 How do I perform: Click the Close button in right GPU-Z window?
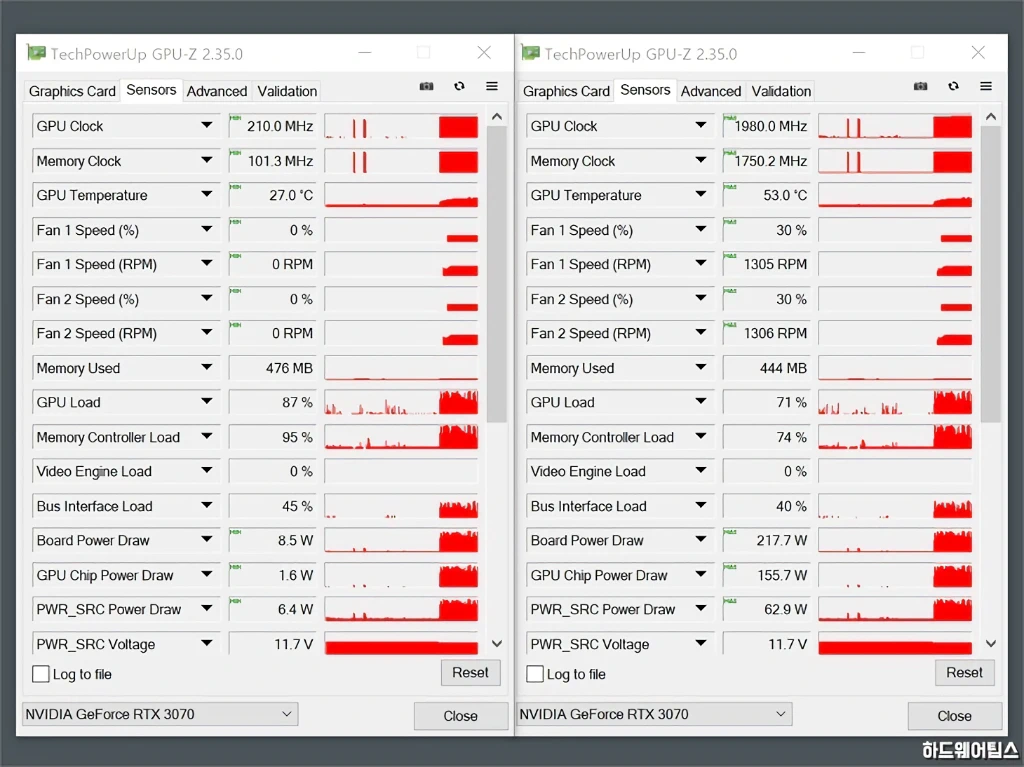click(x=955, y=716)
